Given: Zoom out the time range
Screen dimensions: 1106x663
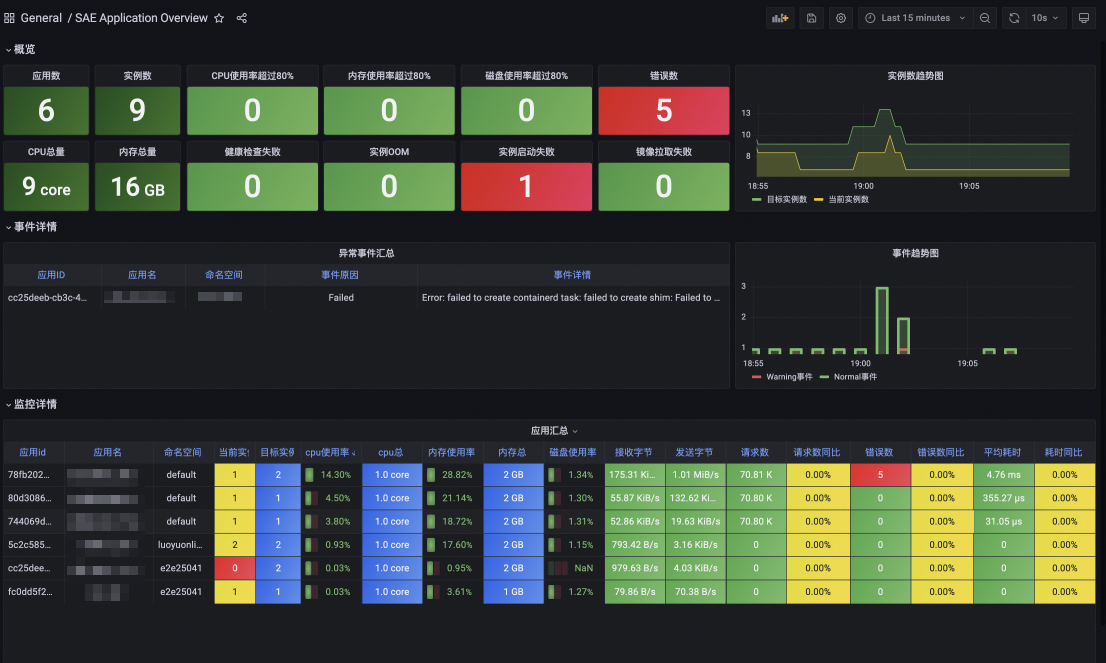Looking at the screenshot, I should tap(985, 18).
